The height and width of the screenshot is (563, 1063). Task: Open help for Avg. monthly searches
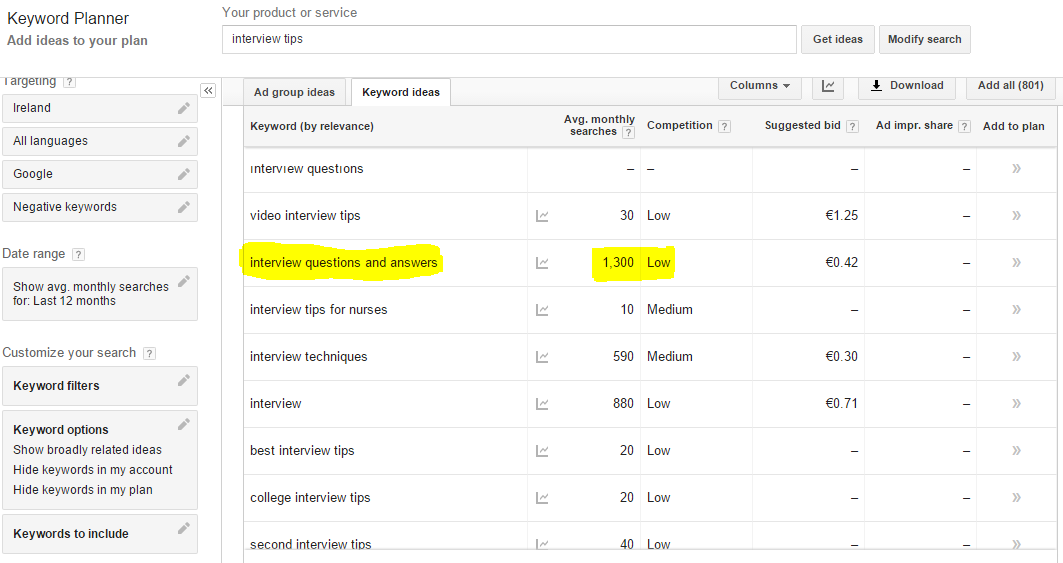[628, 132]
